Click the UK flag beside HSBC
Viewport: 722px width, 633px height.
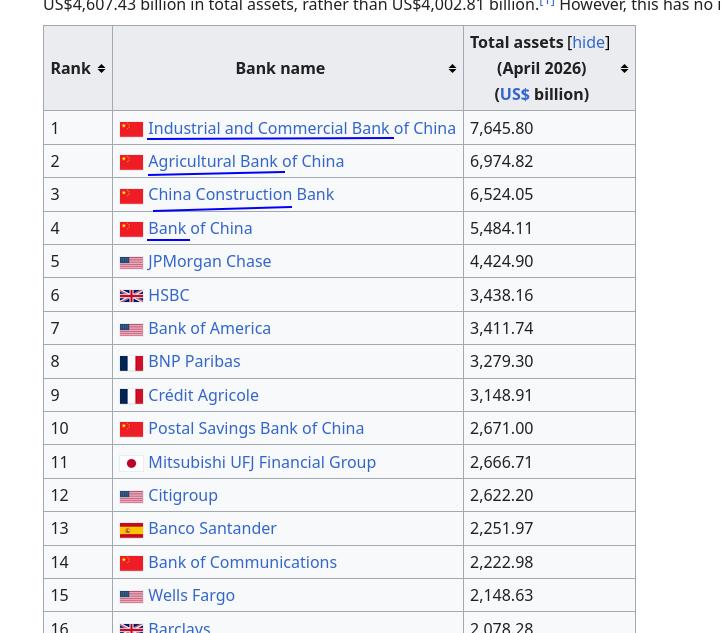[x=131, y=296]
